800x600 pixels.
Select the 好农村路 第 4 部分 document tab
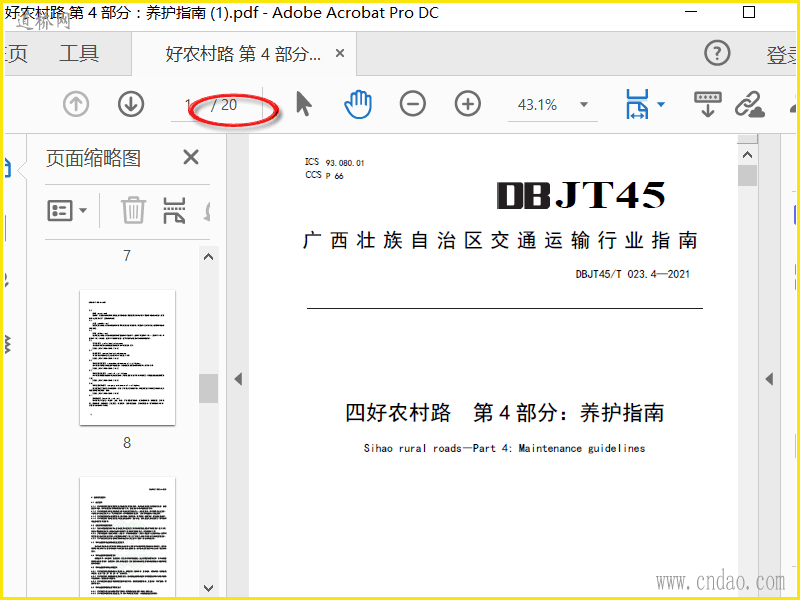(243, 54)
